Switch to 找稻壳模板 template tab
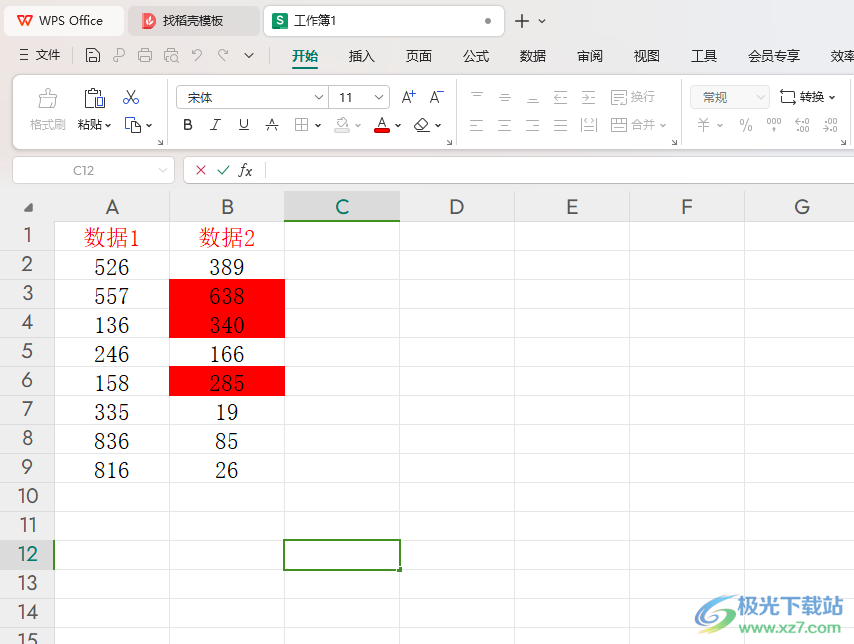 pos(193,21)
